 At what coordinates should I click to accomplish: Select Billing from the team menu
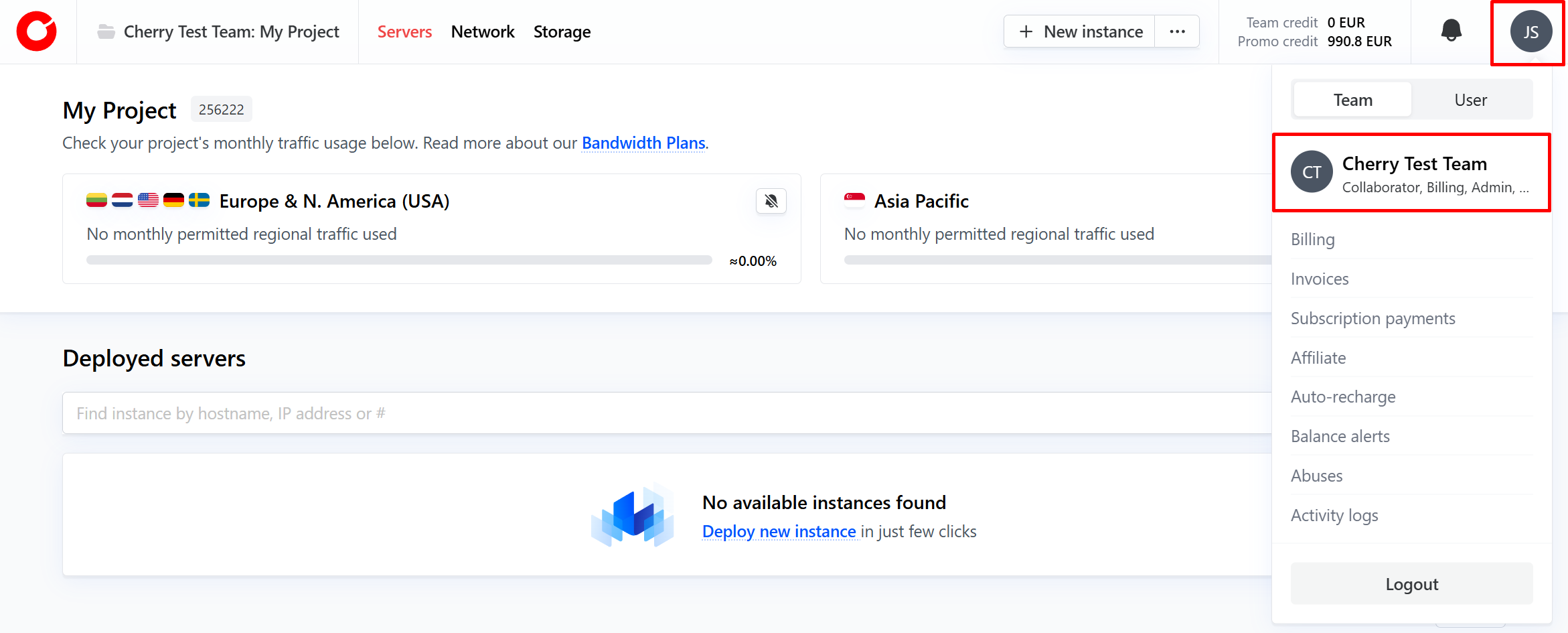pos(1312,239)
